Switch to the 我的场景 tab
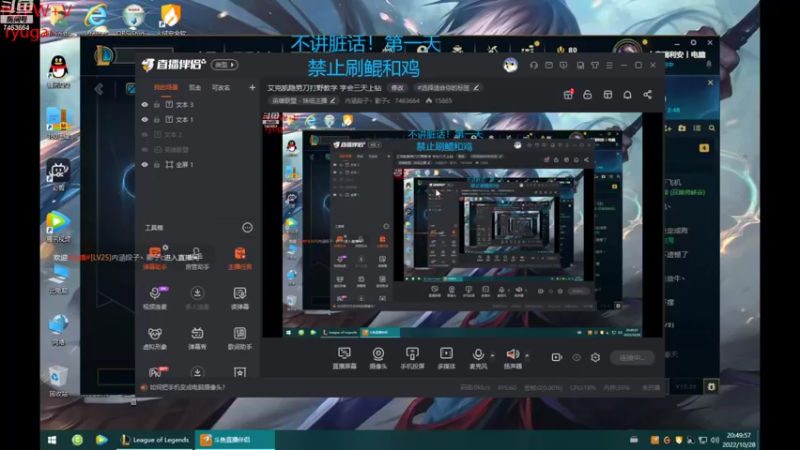 [166, 88]
